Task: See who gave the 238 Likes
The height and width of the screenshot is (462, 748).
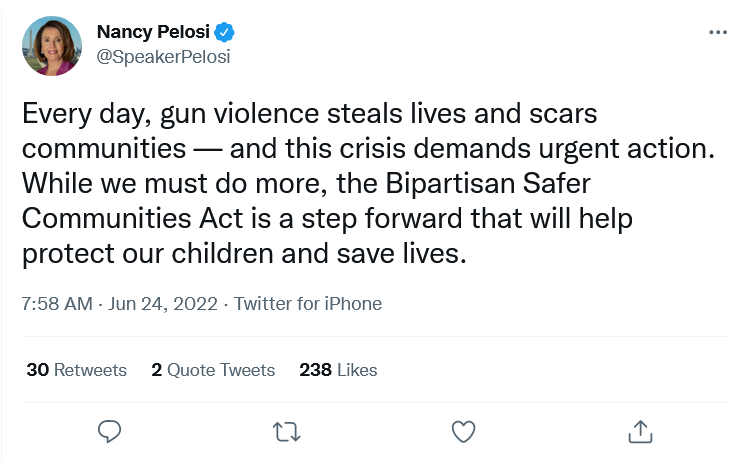Action: [338, 370]
